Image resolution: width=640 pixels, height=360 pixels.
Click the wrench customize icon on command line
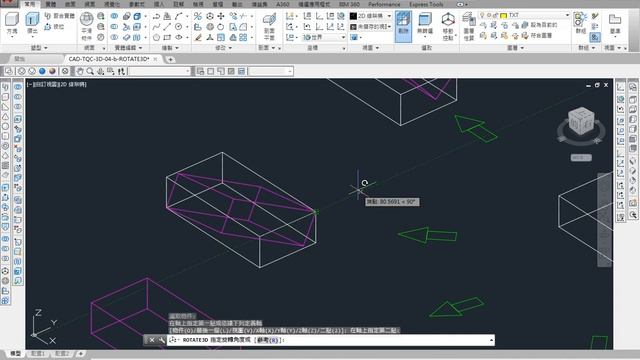click(x=162, y=340)
